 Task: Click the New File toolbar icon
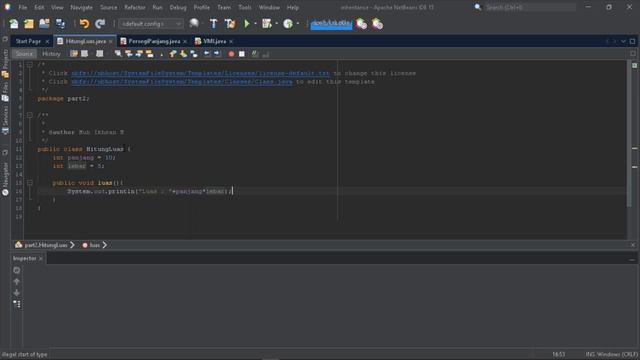(x=13, y=24)
